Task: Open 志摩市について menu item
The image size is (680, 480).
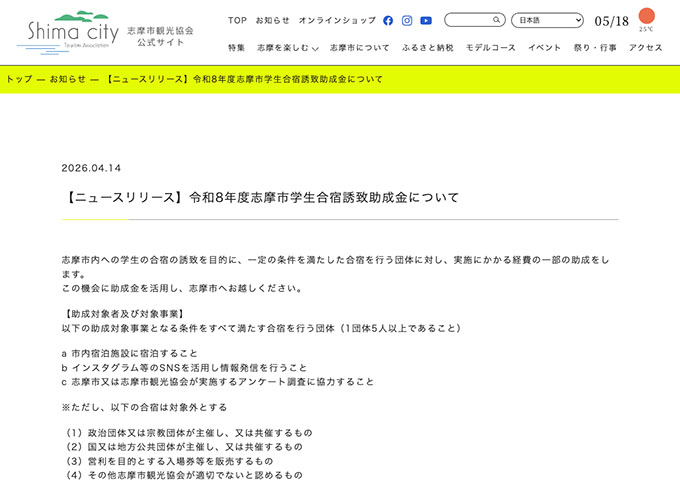Action: click(x=360, y=48)
